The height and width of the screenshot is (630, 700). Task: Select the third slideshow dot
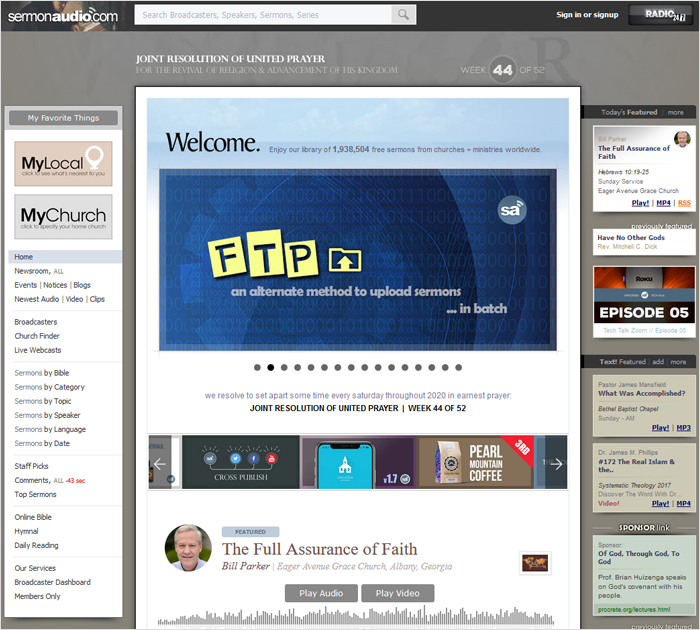284,367
